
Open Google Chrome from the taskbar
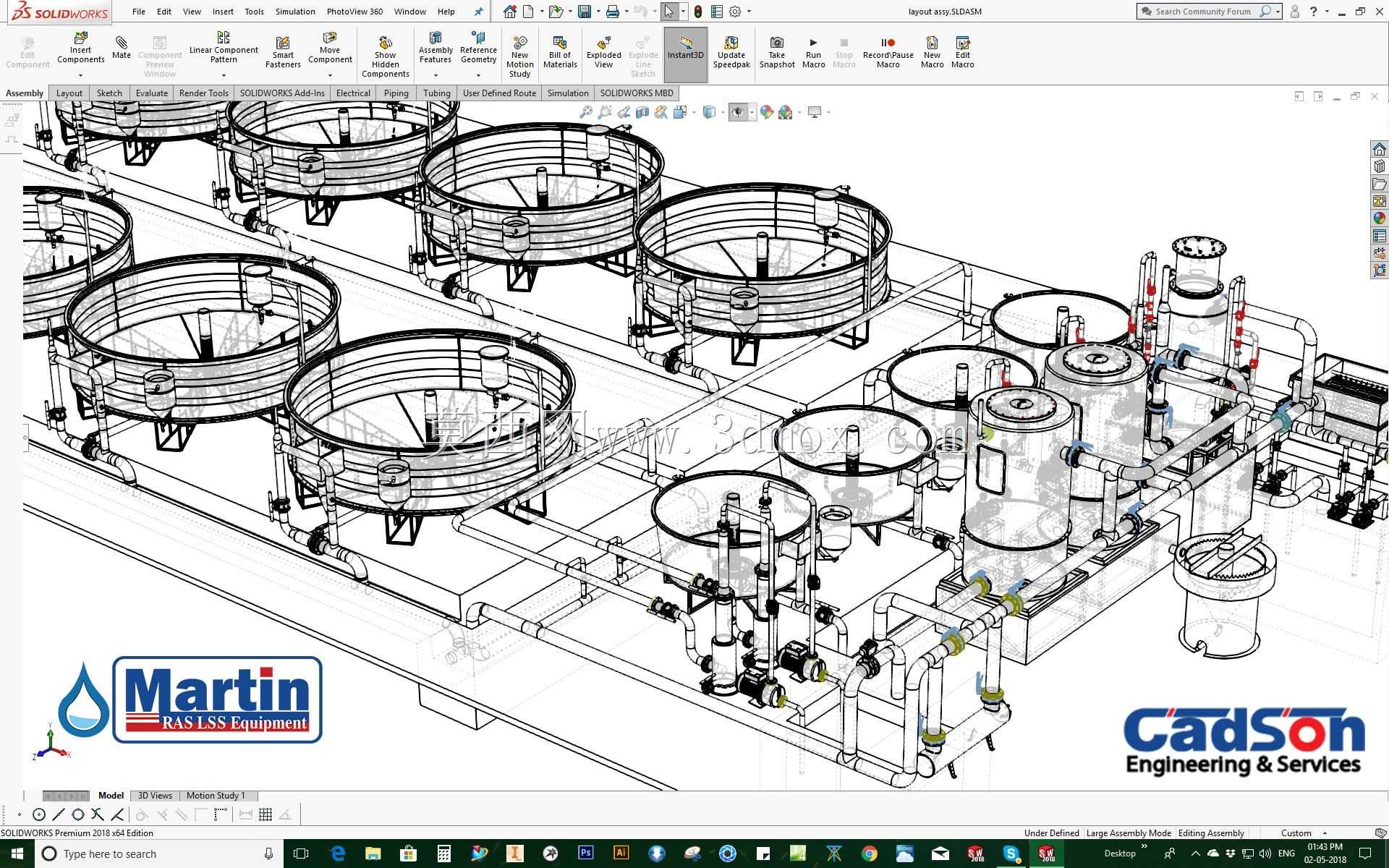click(870, 854)
